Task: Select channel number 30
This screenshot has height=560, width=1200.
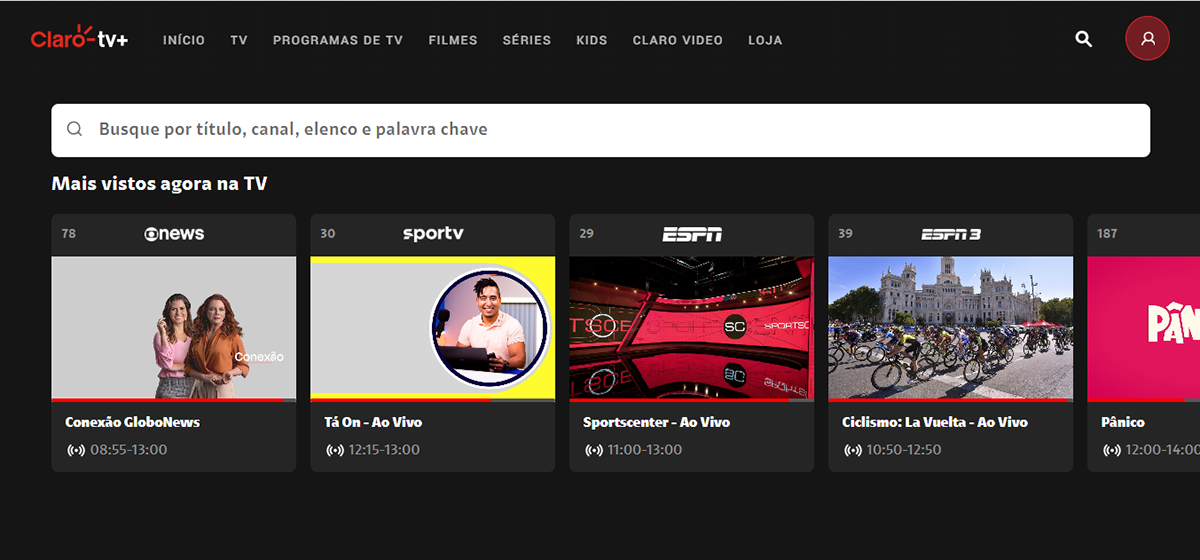Action: point(327,234)
